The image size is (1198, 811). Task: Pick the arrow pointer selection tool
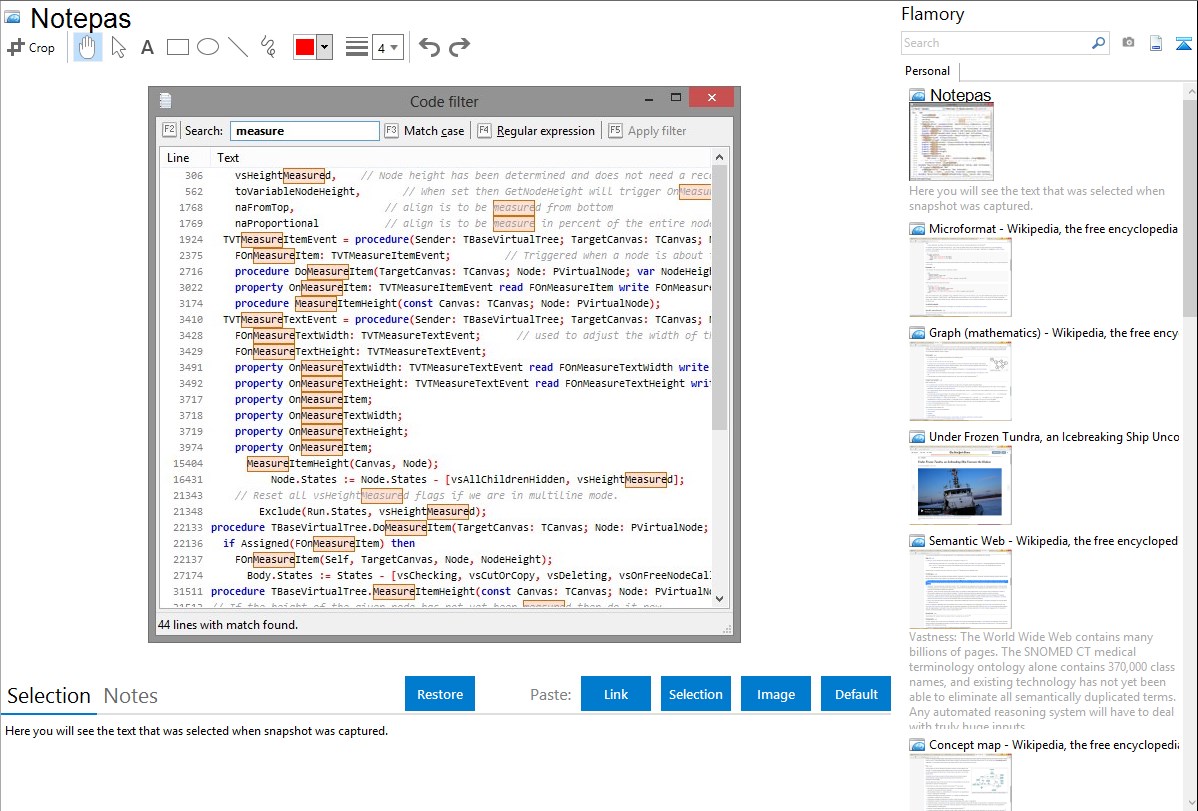tap(119, 47)
